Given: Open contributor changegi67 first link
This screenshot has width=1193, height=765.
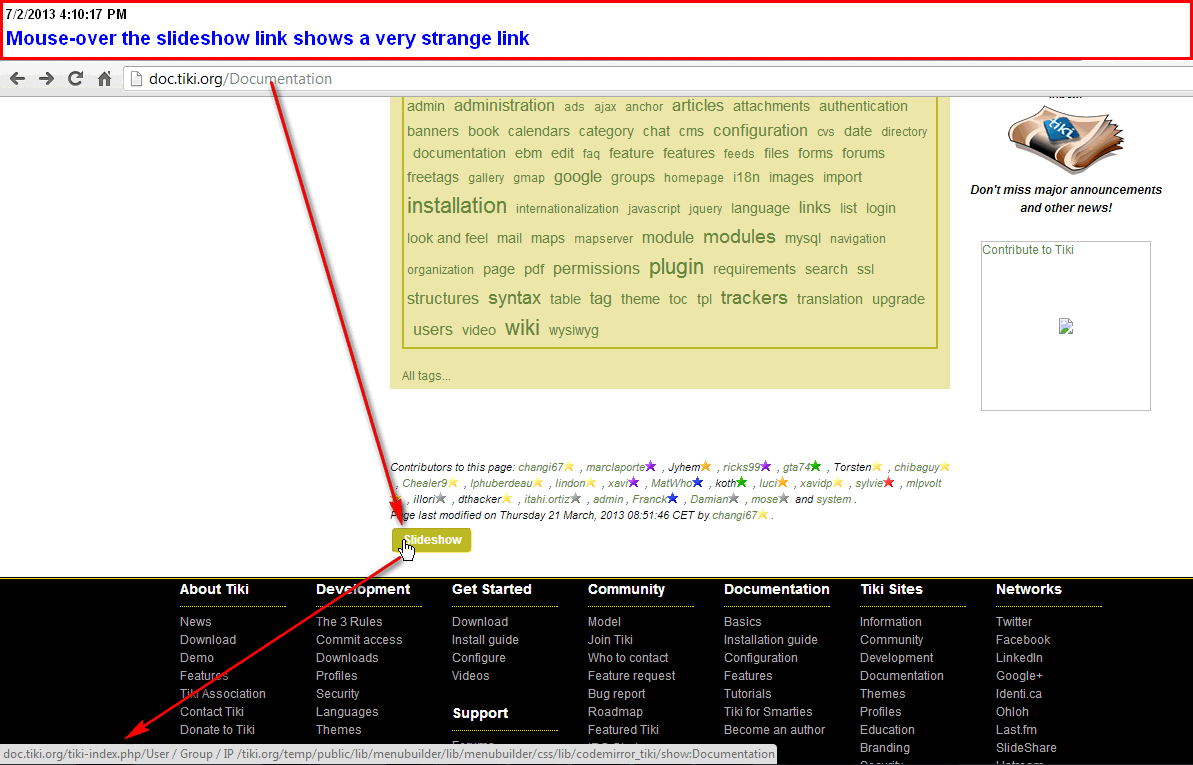Looking at the screenshot, I should click(541, 467).
